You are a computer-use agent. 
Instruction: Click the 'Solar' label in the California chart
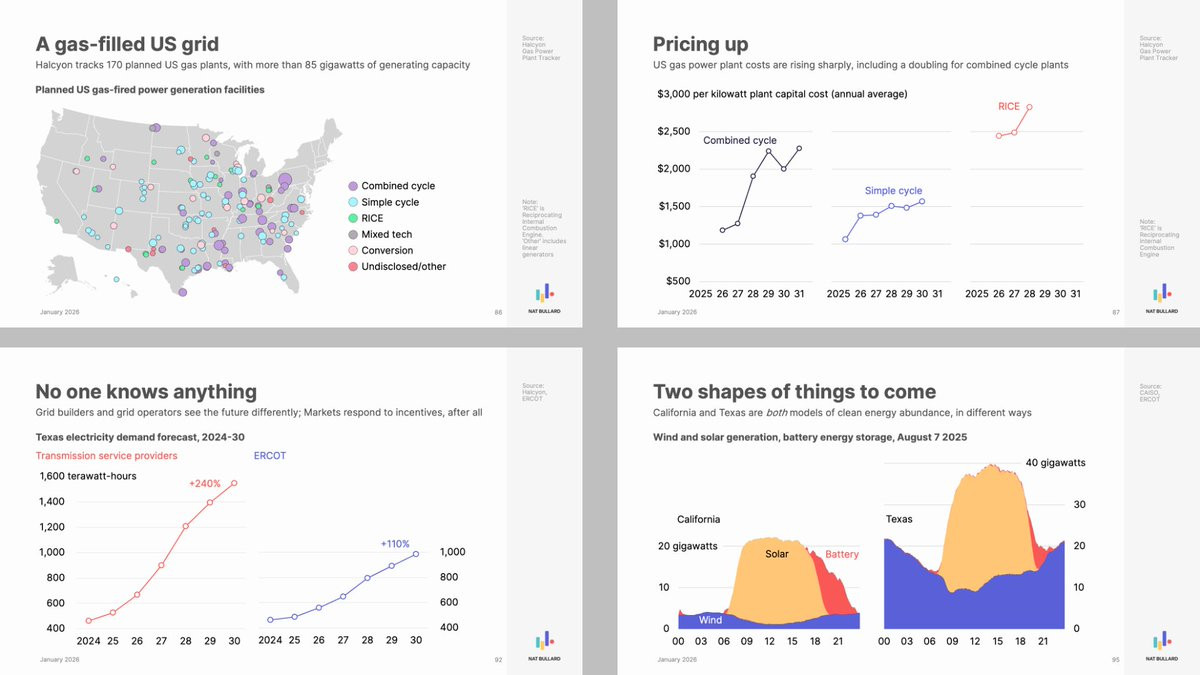click(x=777, y=554)
